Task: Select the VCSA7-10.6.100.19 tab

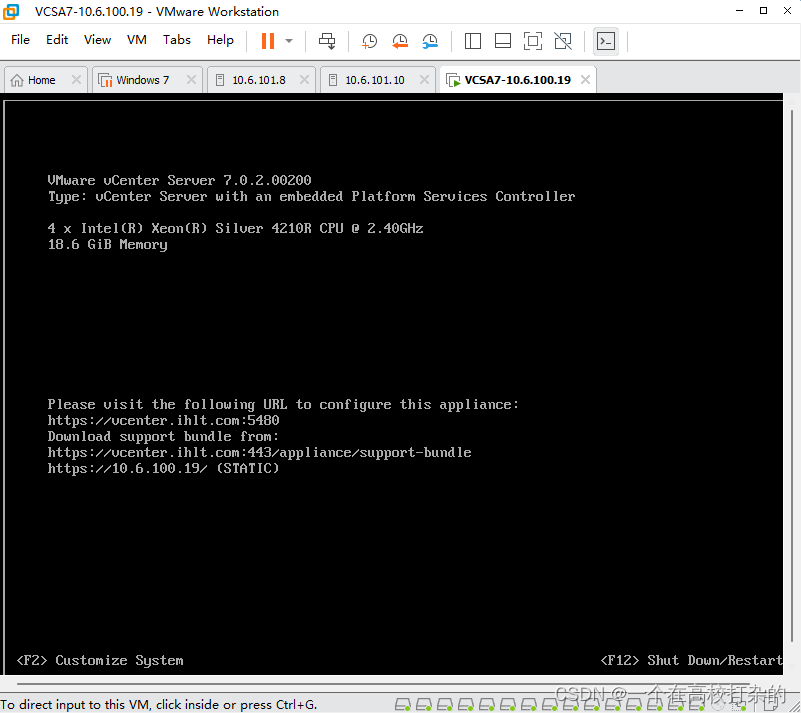Action: [517, 80]
